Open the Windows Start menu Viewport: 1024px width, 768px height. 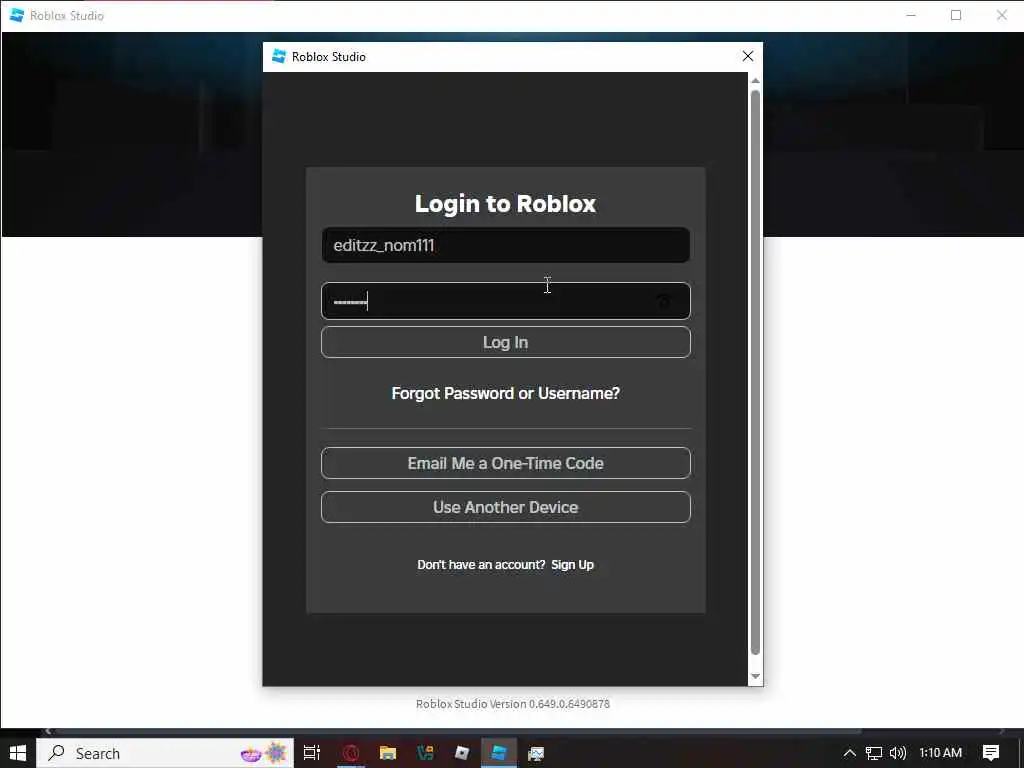[18, 753]
